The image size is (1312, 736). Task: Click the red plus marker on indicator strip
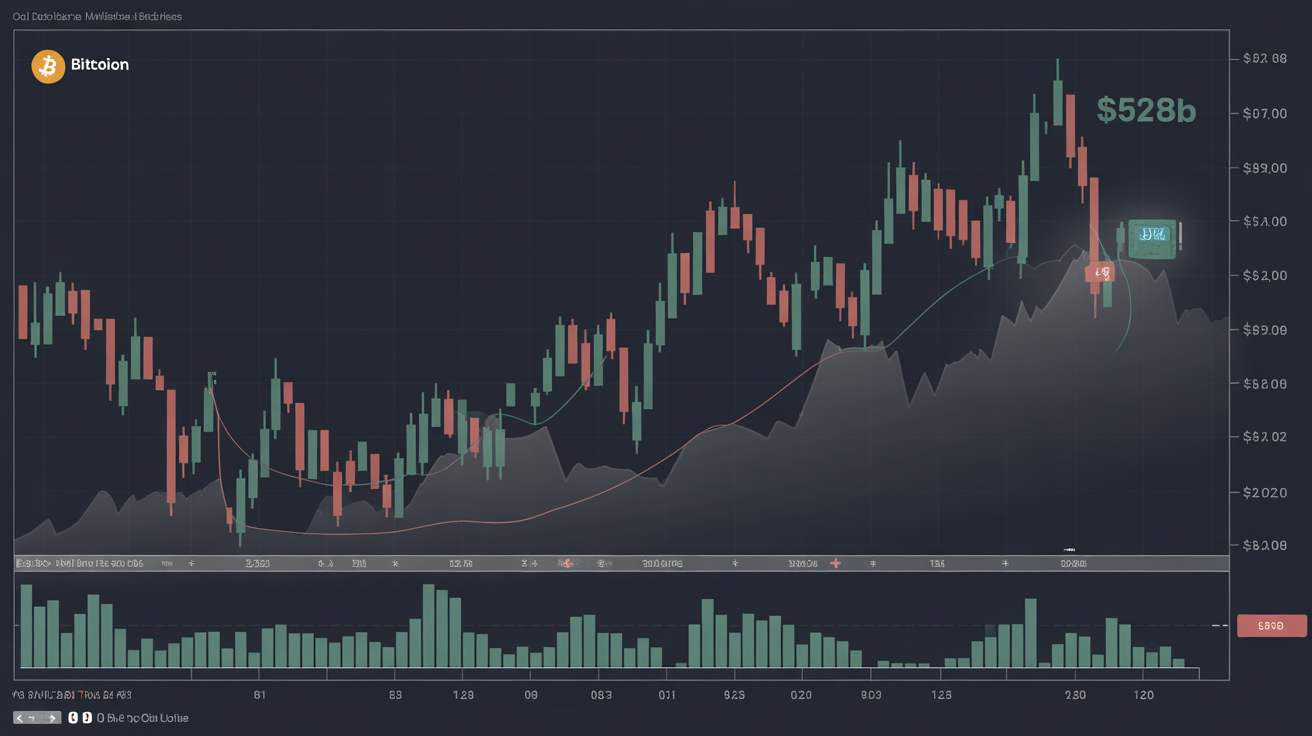pos(836,563)
